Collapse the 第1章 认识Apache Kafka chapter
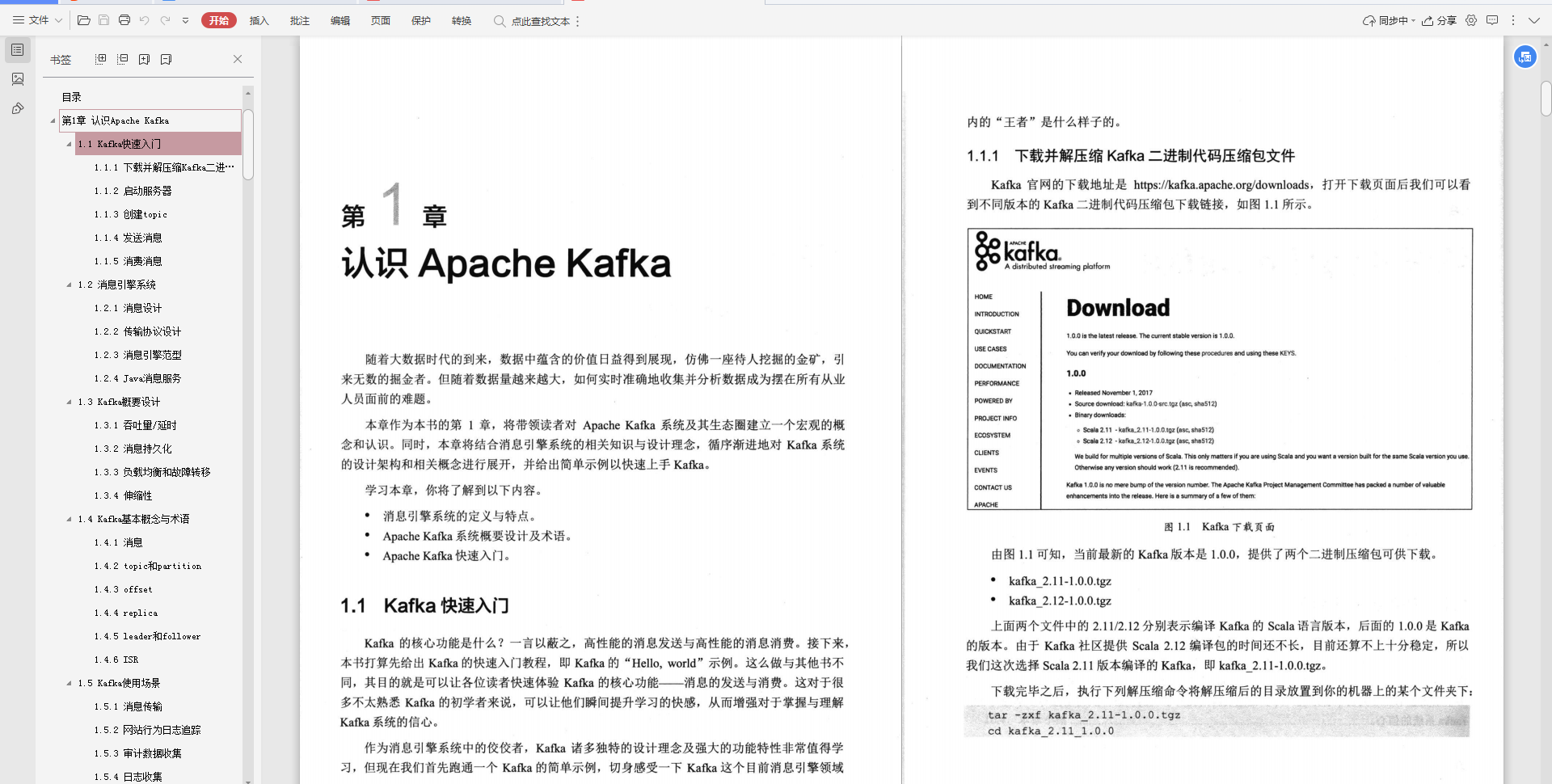This screenshot has width=1552, height=784. (52, 120)
